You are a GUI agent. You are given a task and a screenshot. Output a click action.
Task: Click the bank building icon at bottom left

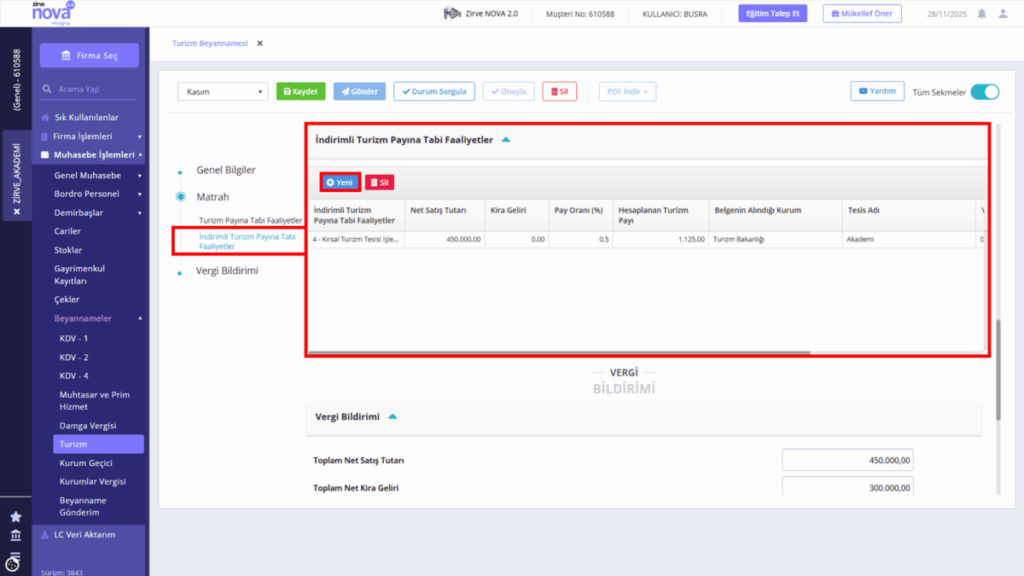(x=16, y=536)
